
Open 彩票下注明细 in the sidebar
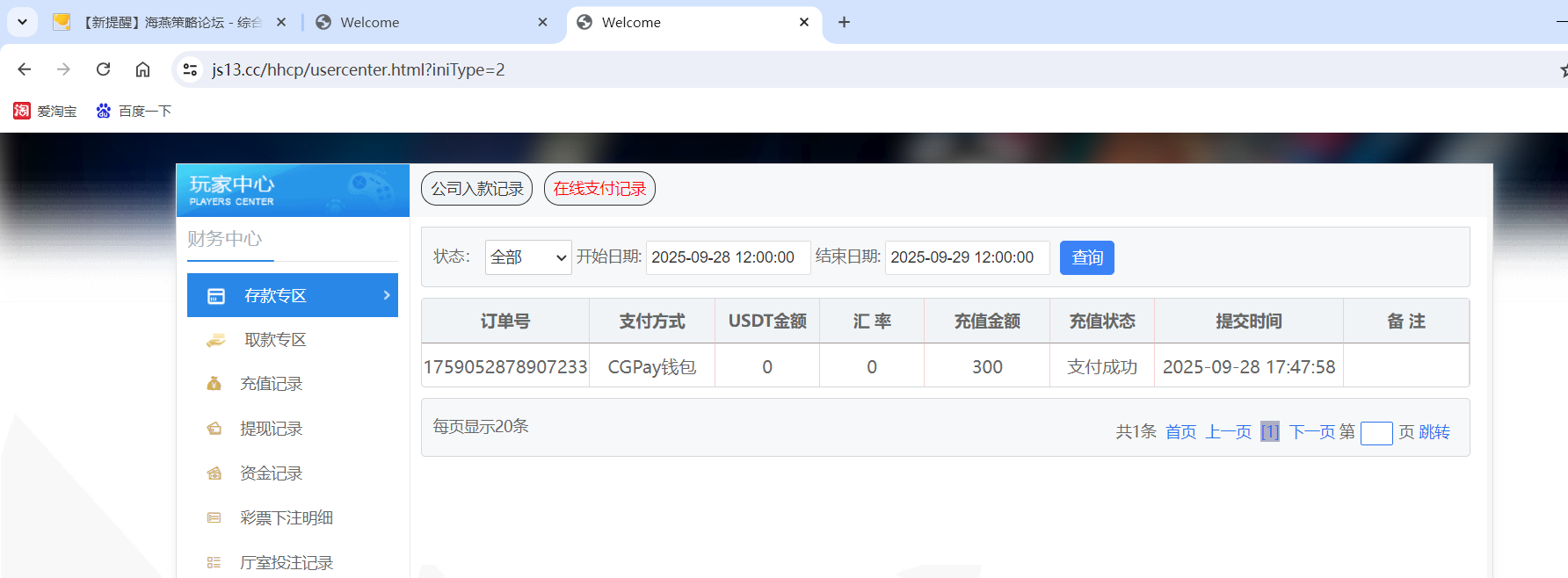(286, 518)
